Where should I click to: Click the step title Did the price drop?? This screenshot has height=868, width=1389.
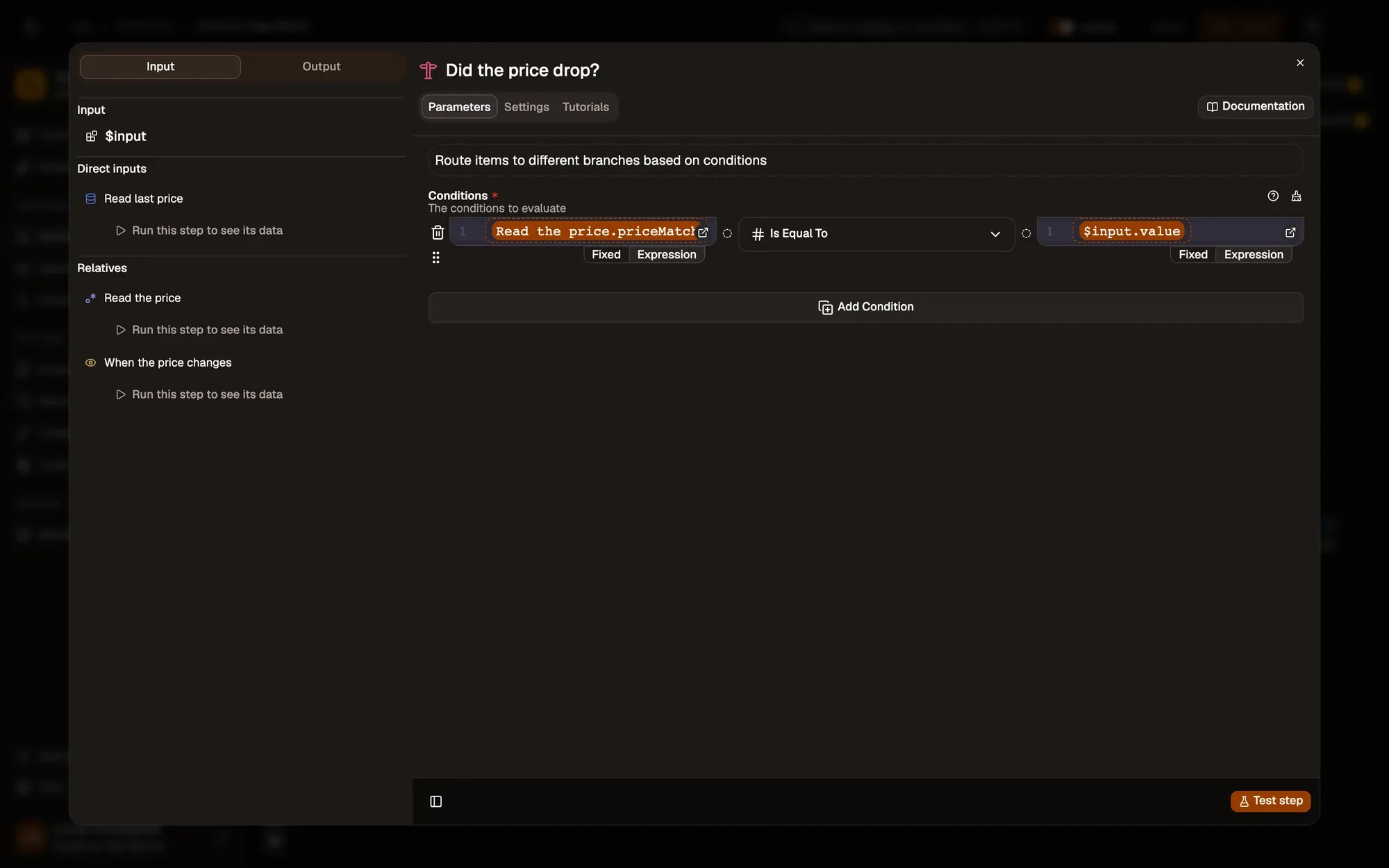pos(522,70)
